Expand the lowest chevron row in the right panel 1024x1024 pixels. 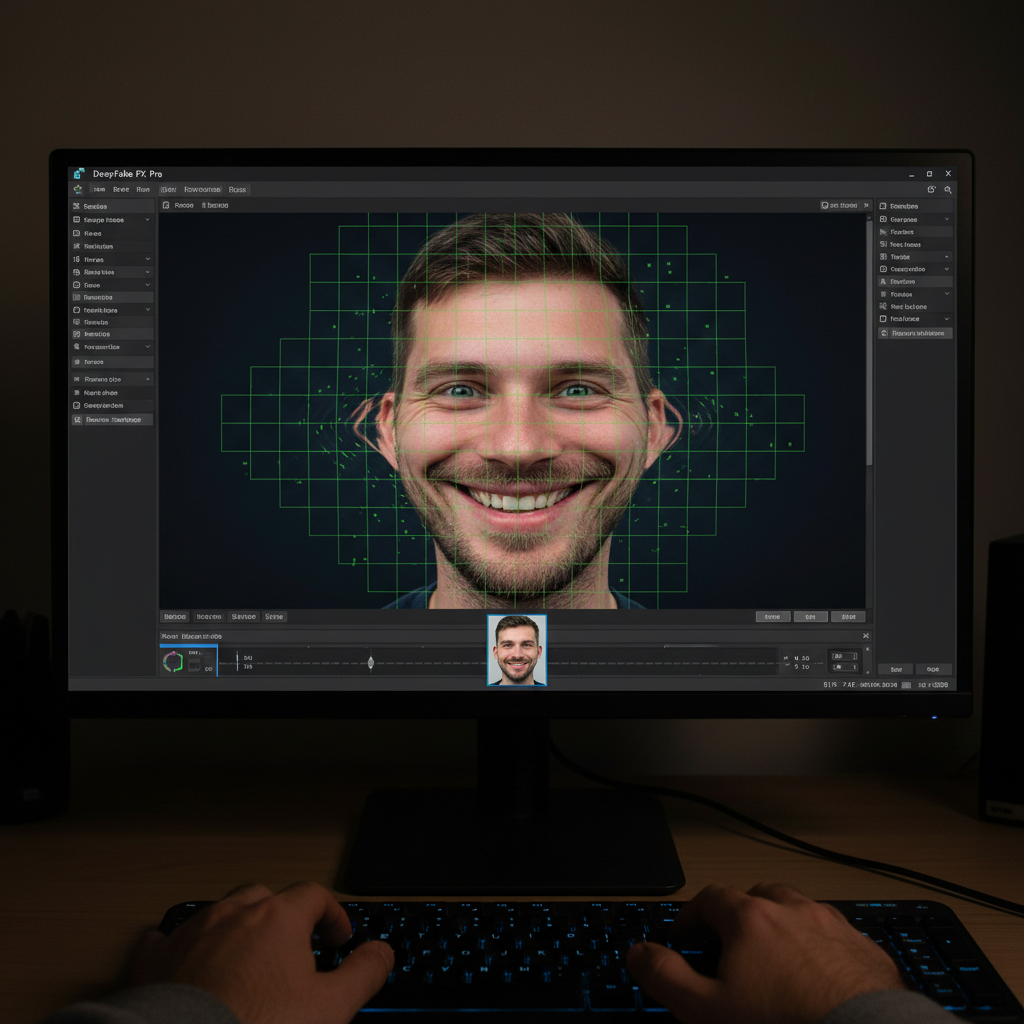click(947, 319)
